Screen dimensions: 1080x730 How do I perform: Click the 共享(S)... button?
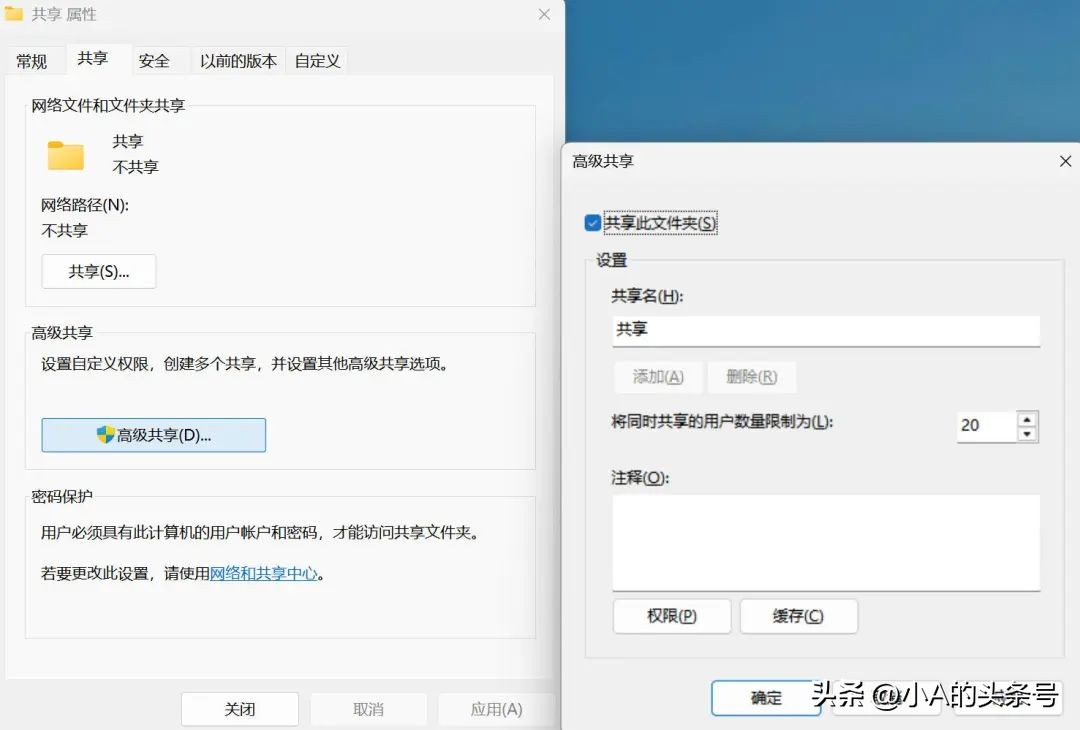click(x=98, y=271)
